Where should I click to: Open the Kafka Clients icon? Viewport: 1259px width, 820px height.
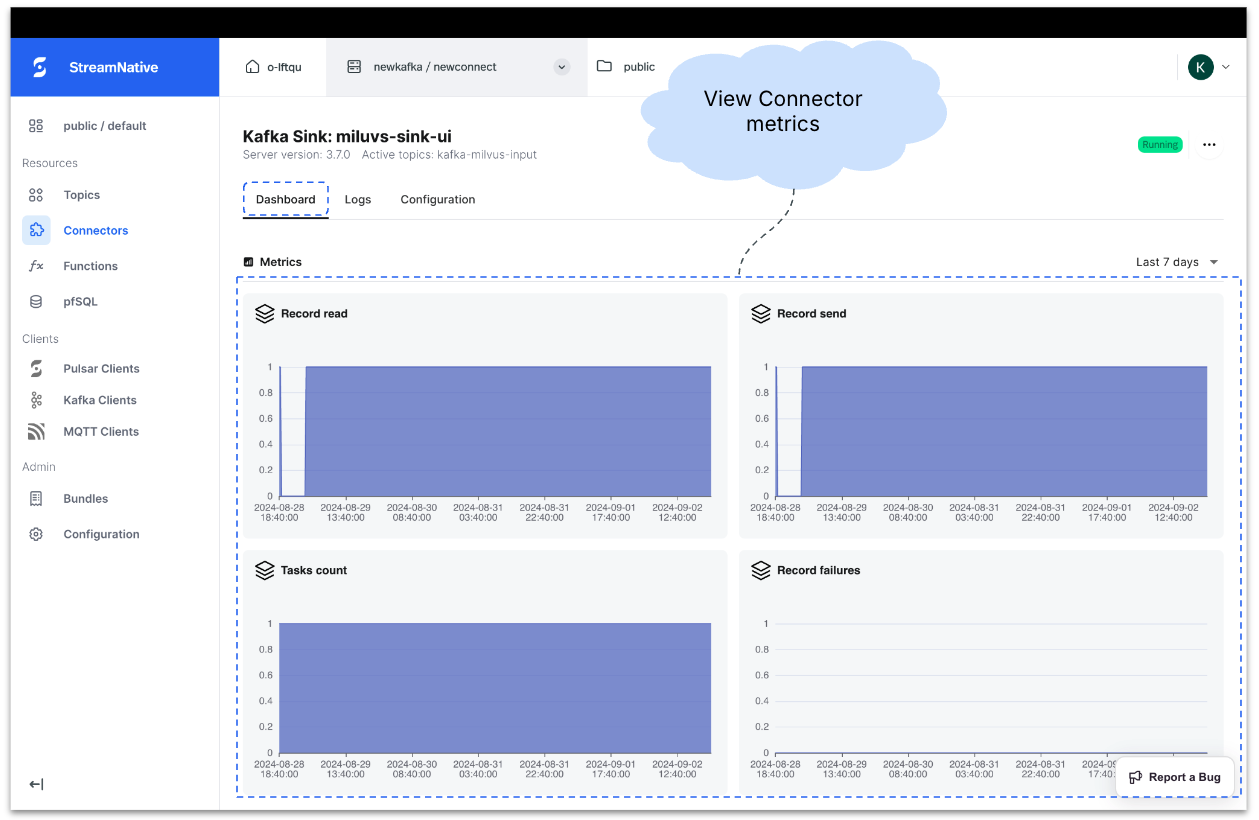(x=36, y=400)
